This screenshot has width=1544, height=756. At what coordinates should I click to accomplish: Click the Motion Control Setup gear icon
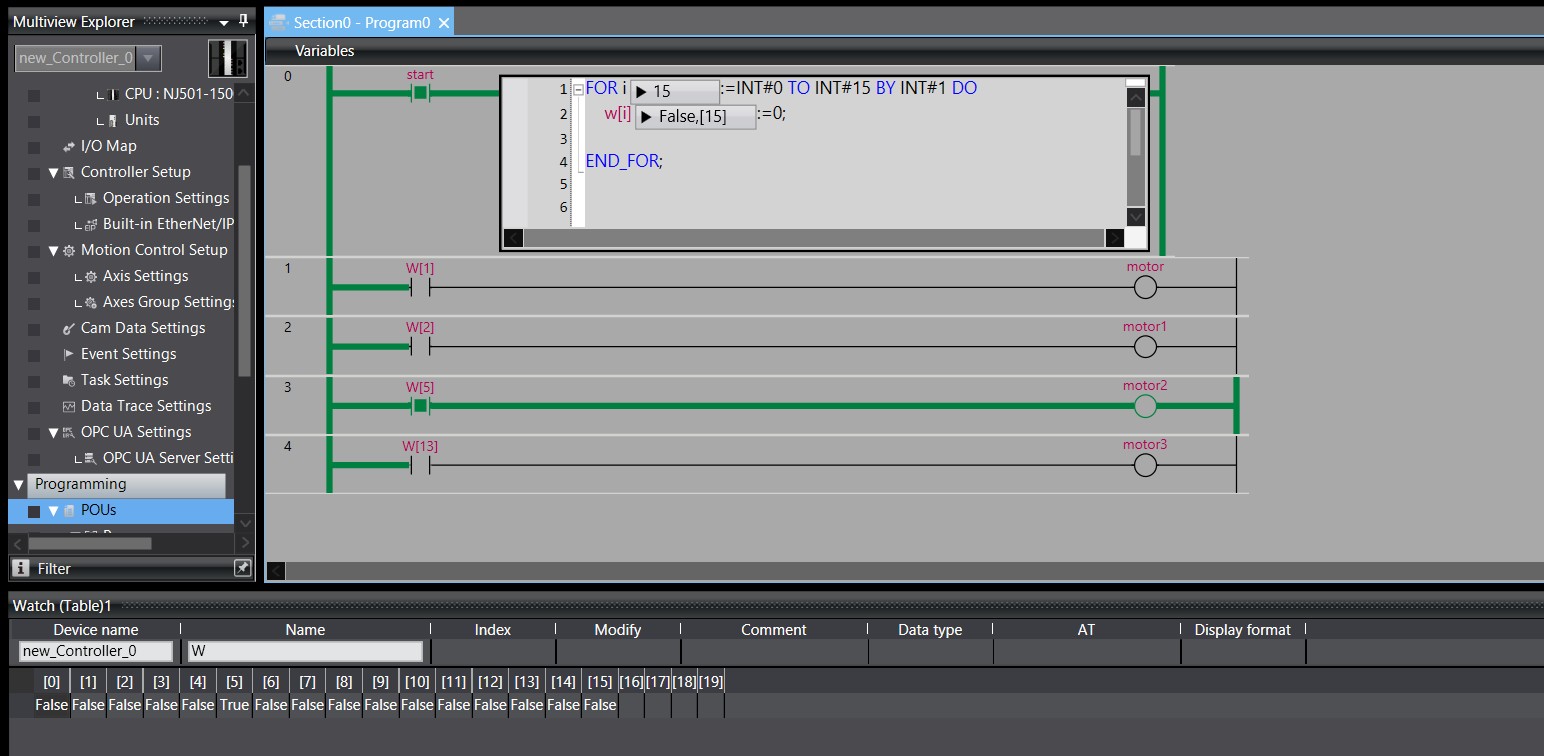69,250
